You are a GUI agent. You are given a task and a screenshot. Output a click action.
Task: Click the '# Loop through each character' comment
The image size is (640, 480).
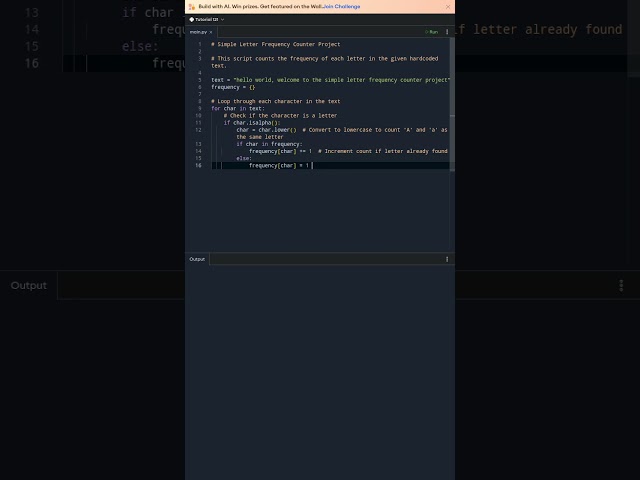pyautogui.click(x=276, y=101)
